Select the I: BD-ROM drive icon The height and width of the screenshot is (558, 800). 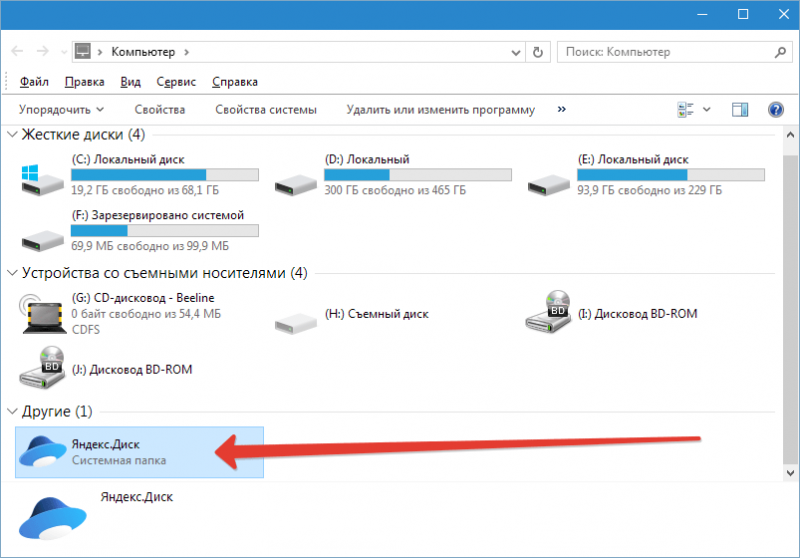(x=548, y=312)
